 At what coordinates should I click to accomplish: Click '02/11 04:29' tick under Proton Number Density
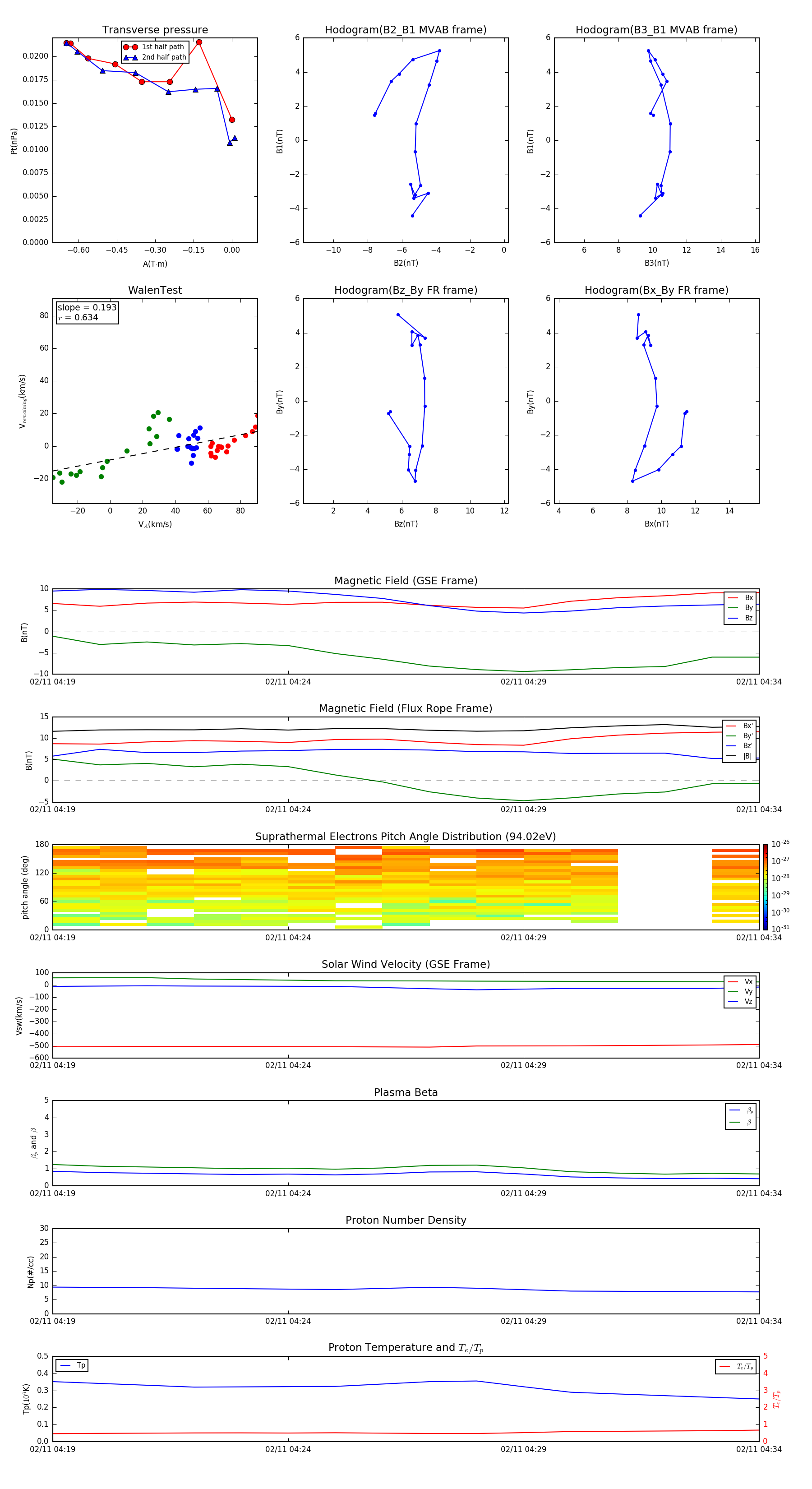(523, 1321)
